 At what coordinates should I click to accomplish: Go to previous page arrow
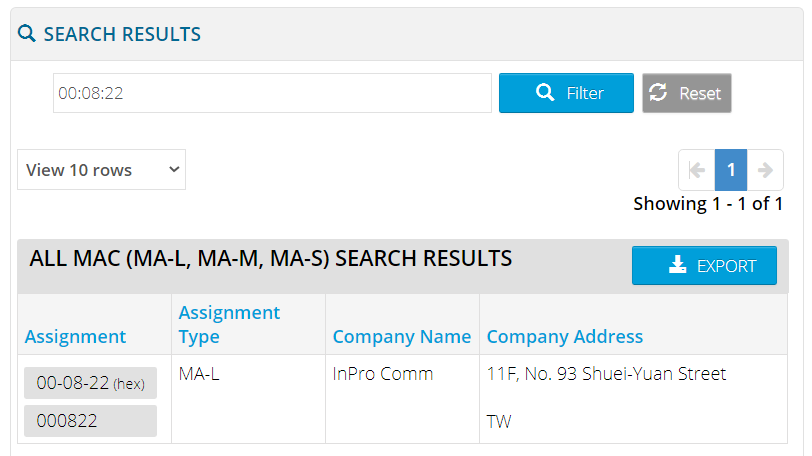[x=697, y=170]
